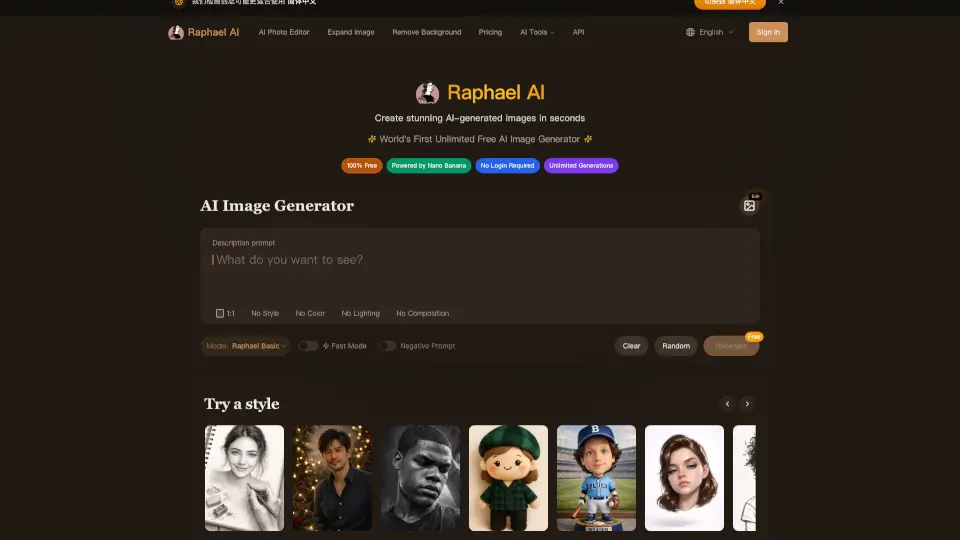
Task: Select the digital-art woman with brown hair style
Action: point(684,478)
